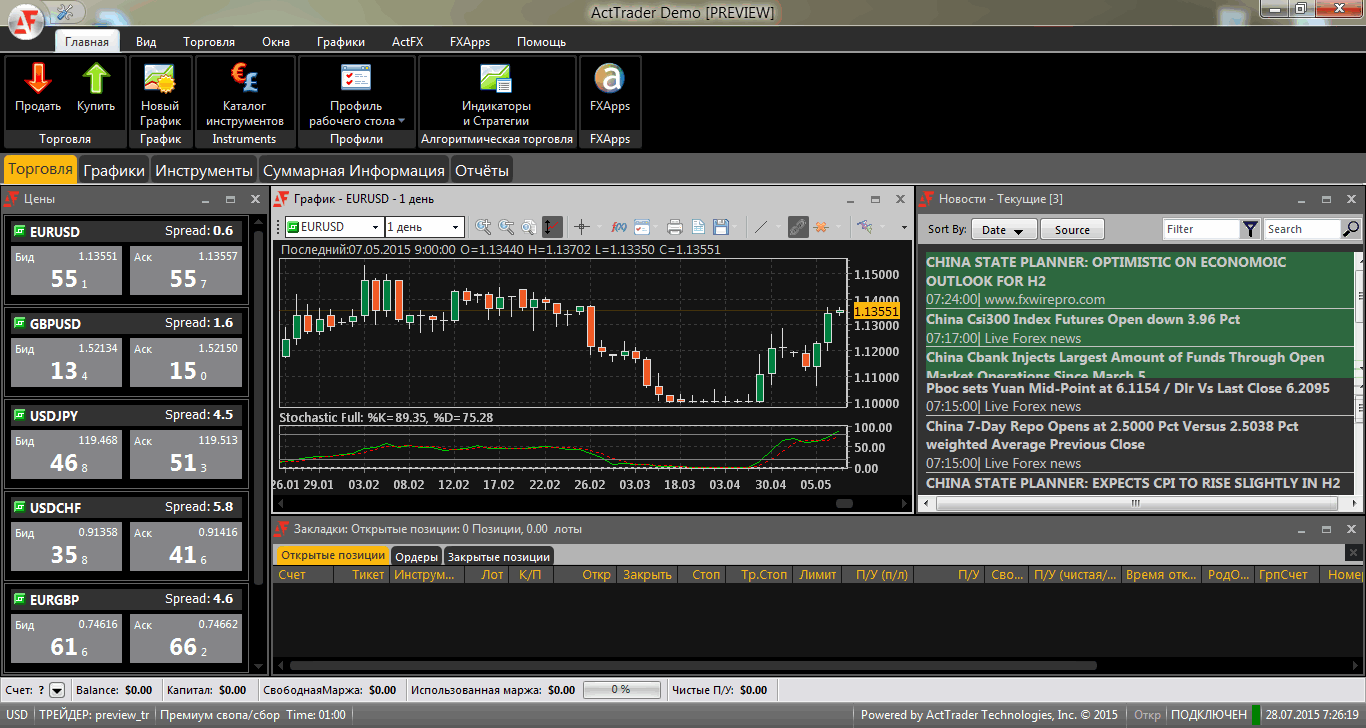
Task: Print the EURUSD chart
Action: point(675,227)
